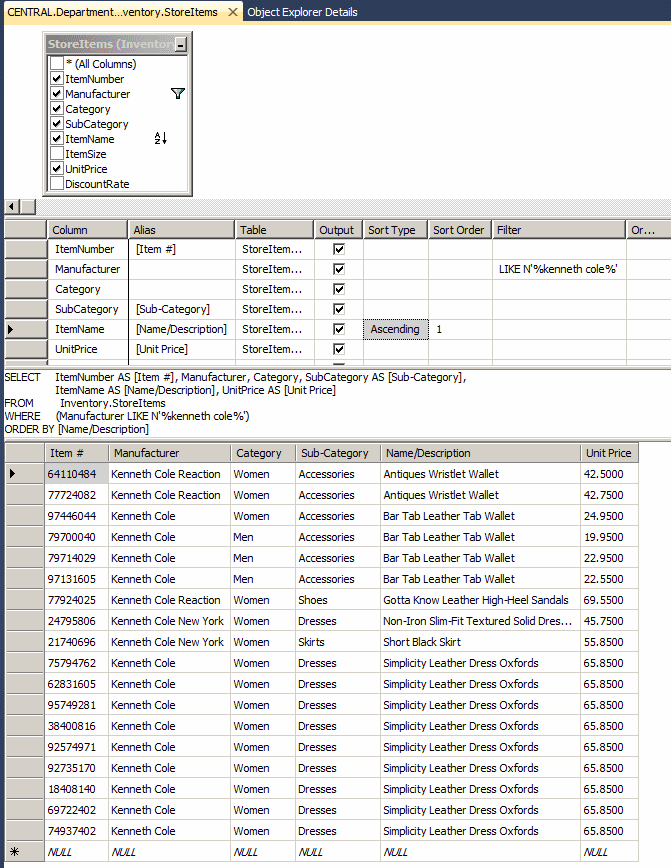Image resolution: width=671 pixels, height=868 pixels.
Task: Select the unit price cell 69.5500
Action: (609, 600)
